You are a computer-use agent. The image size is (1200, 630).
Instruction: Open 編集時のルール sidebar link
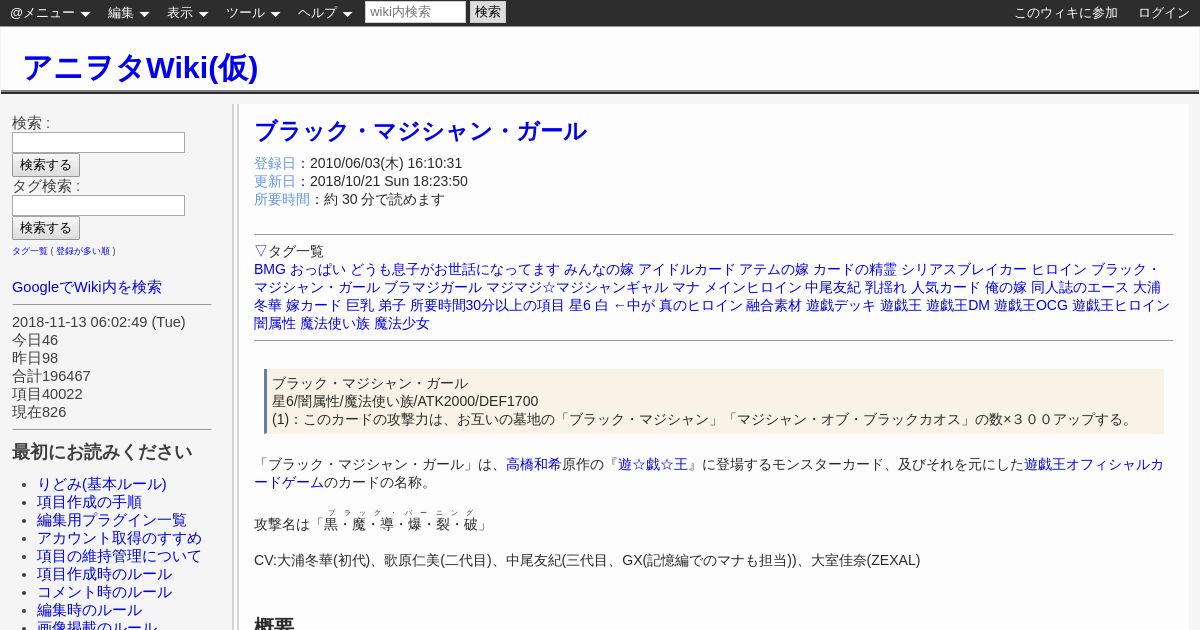click(x=89, y=610)
